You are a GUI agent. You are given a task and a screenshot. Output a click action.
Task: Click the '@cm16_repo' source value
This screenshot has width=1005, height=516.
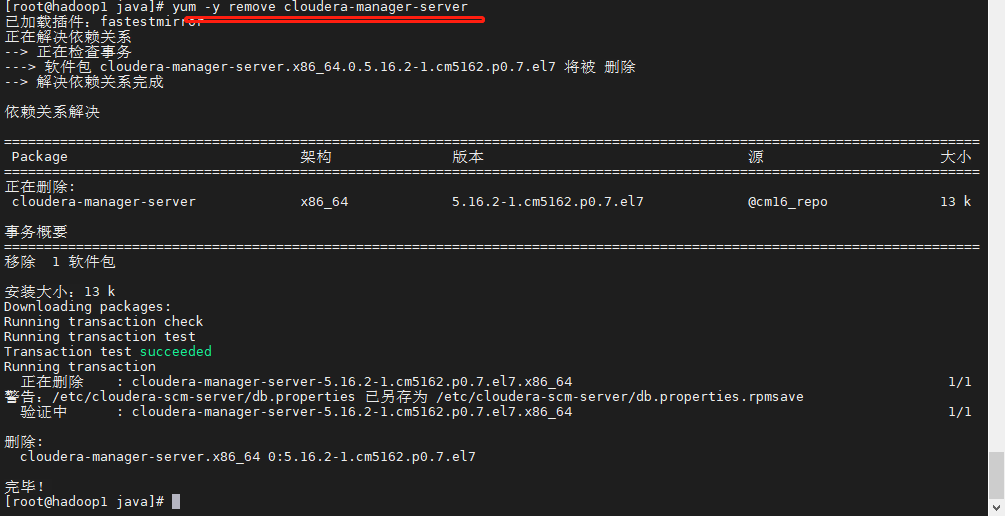(x=788, y=202)
